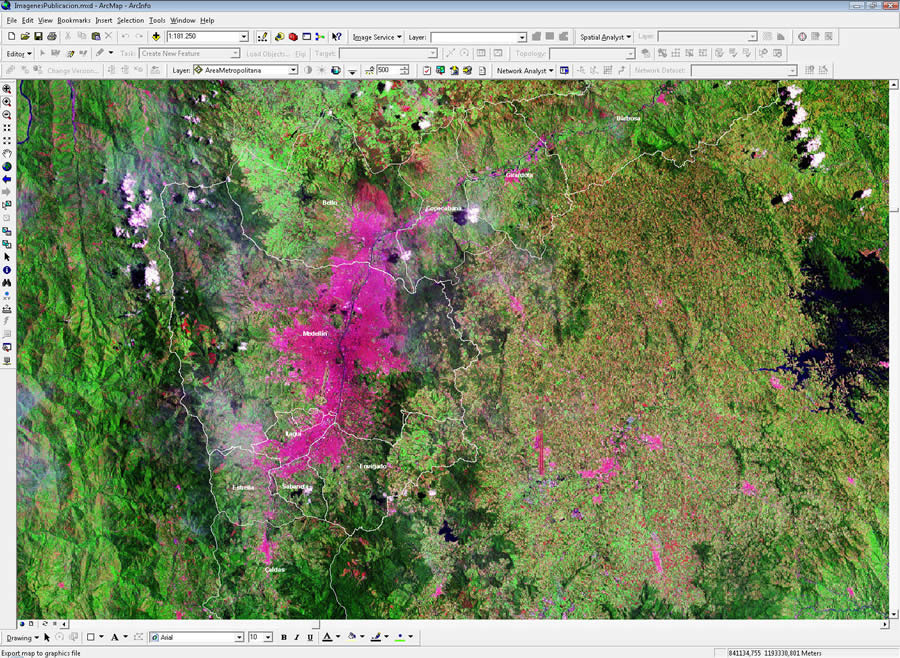This screenshot has height=658, width=900.
Task: Select the Pan hand tool
Action: pyautogui.click(x=7, y=153)
